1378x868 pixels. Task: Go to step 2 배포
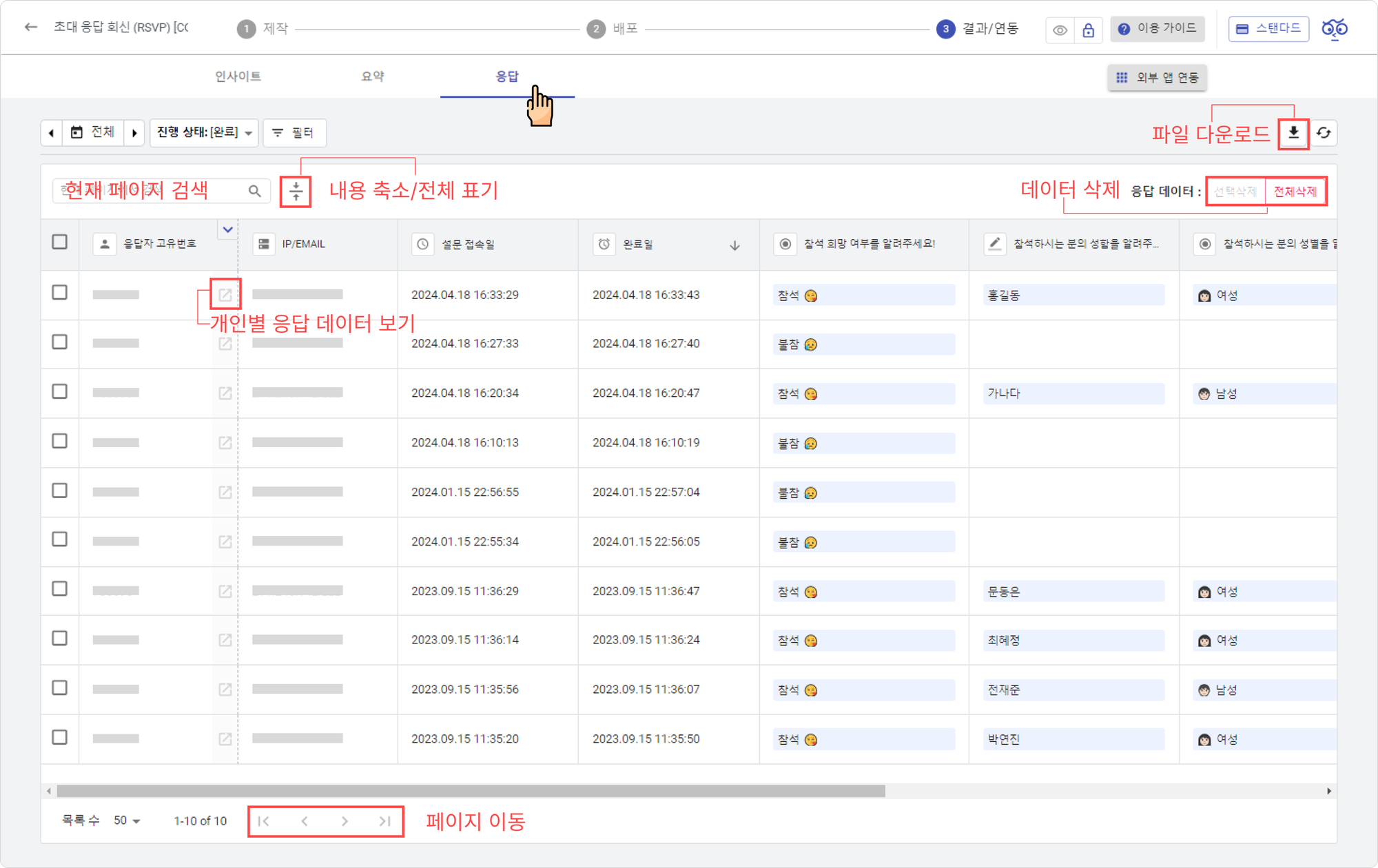(613, 28)
